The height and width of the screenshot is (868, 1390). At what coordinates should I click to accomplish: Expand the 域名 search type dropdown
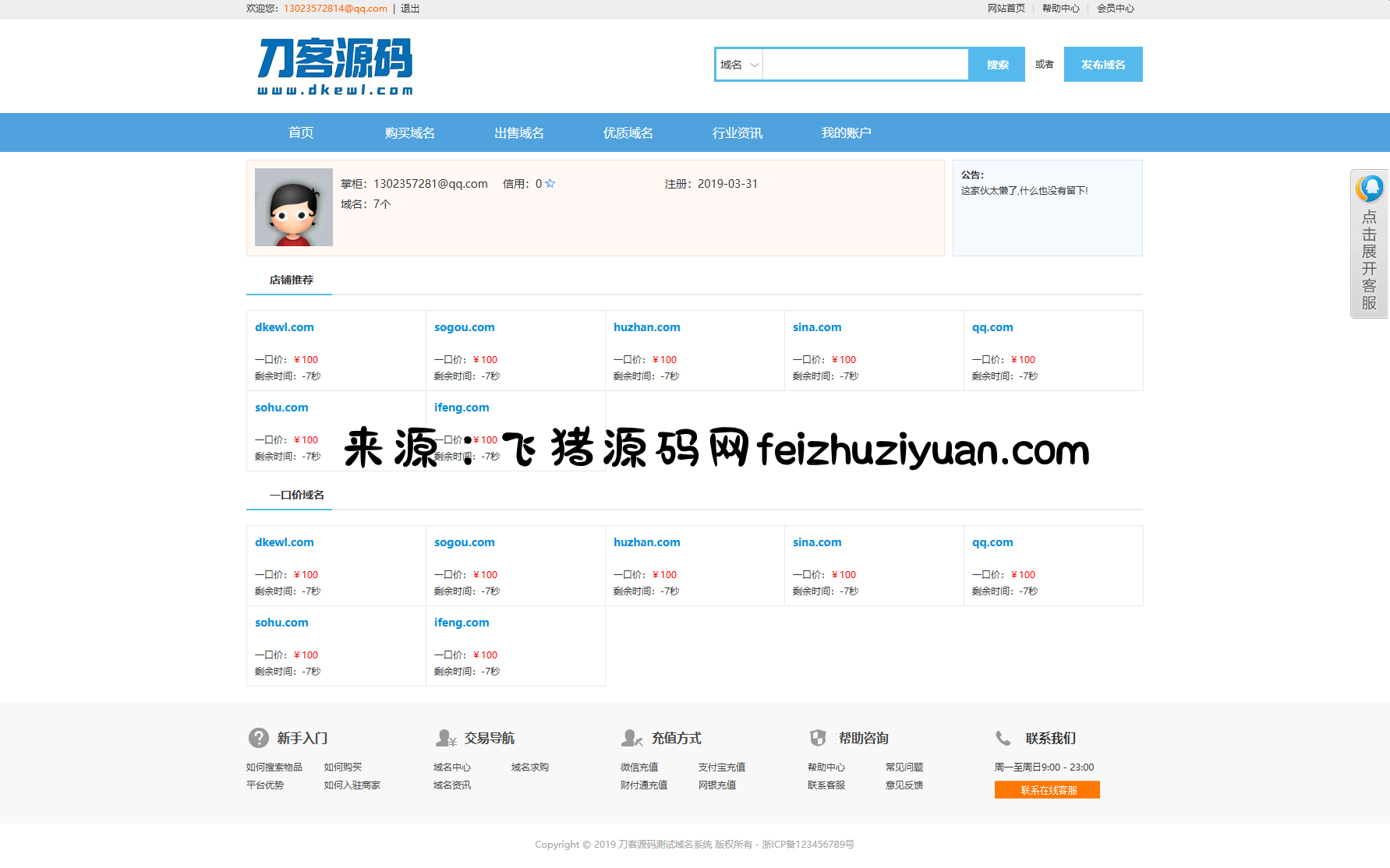point(738,65)
